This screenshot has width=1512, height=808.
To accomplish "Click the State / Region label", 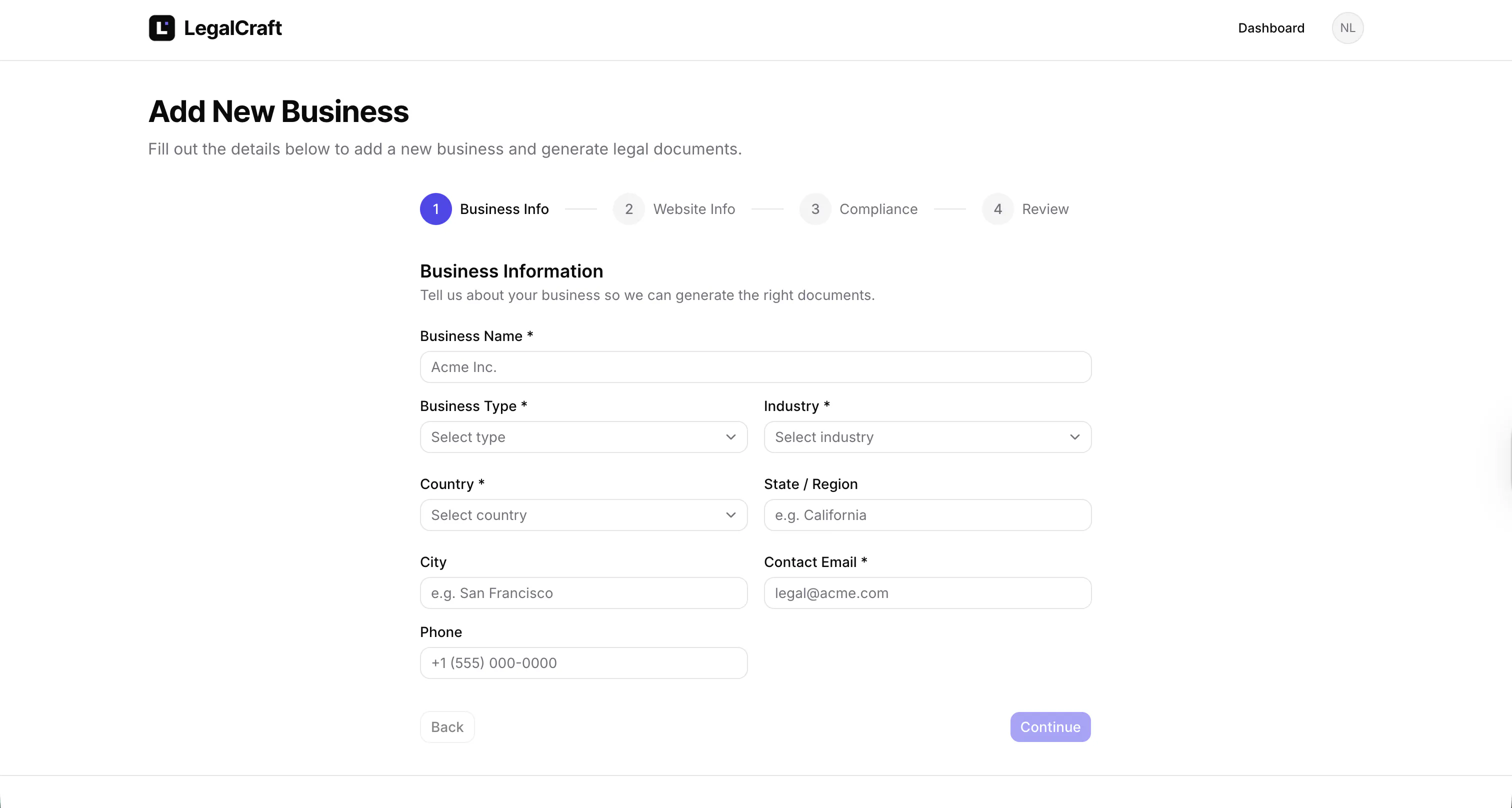I will 810,484.
